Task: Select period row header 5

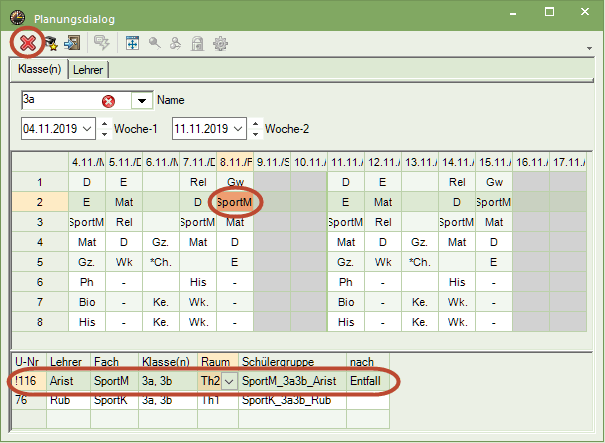Action: (x=40, y=262)
